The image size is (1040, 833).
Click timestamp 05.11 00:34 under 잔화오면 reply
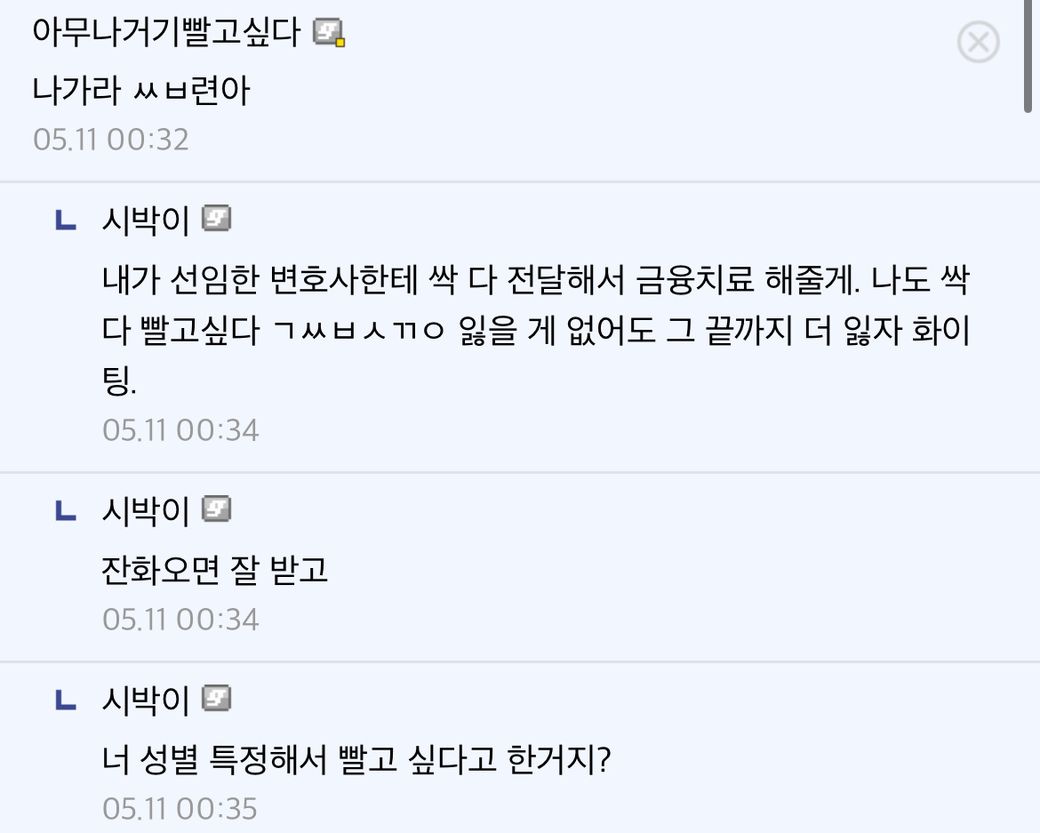coord(180,619)
